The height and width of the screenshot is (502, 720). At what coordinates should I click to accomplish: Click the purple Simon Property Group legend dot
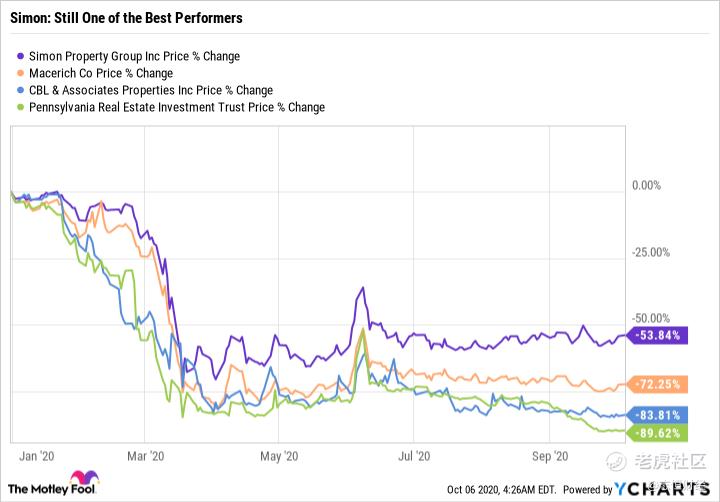point(23,57)
